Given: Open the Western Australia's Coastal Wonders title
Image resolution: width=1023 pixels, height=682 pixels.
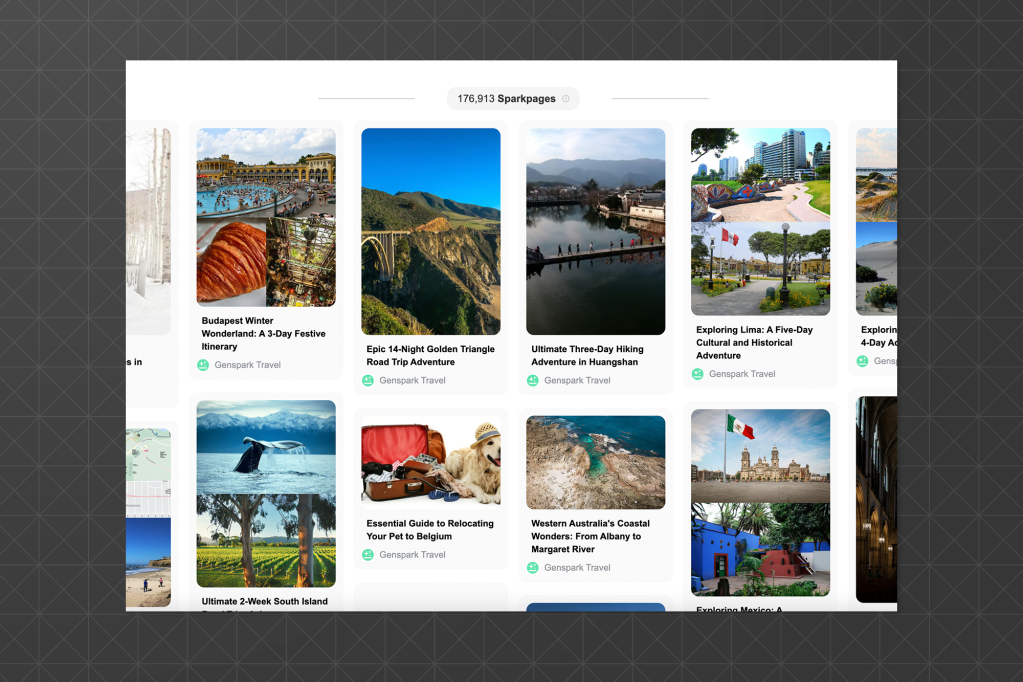Looking at the screenshot, I should pos(590,536).
